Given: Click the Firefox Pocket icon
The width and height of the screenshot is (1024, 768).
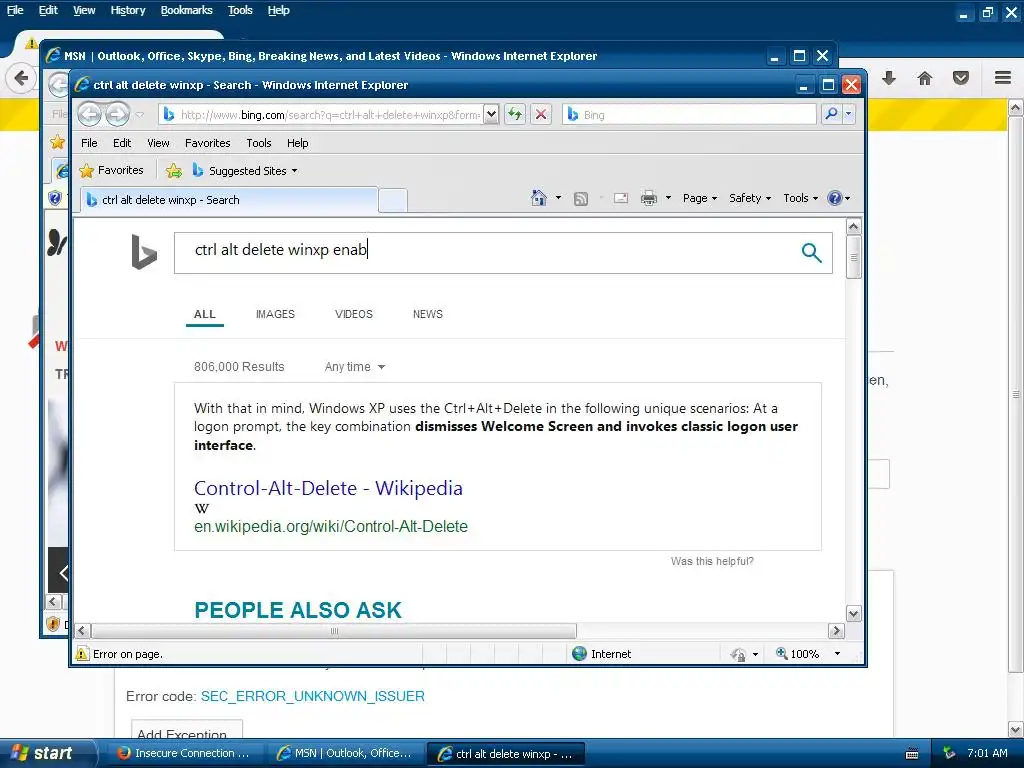Looking at the screenshot, I should point(961,78).
